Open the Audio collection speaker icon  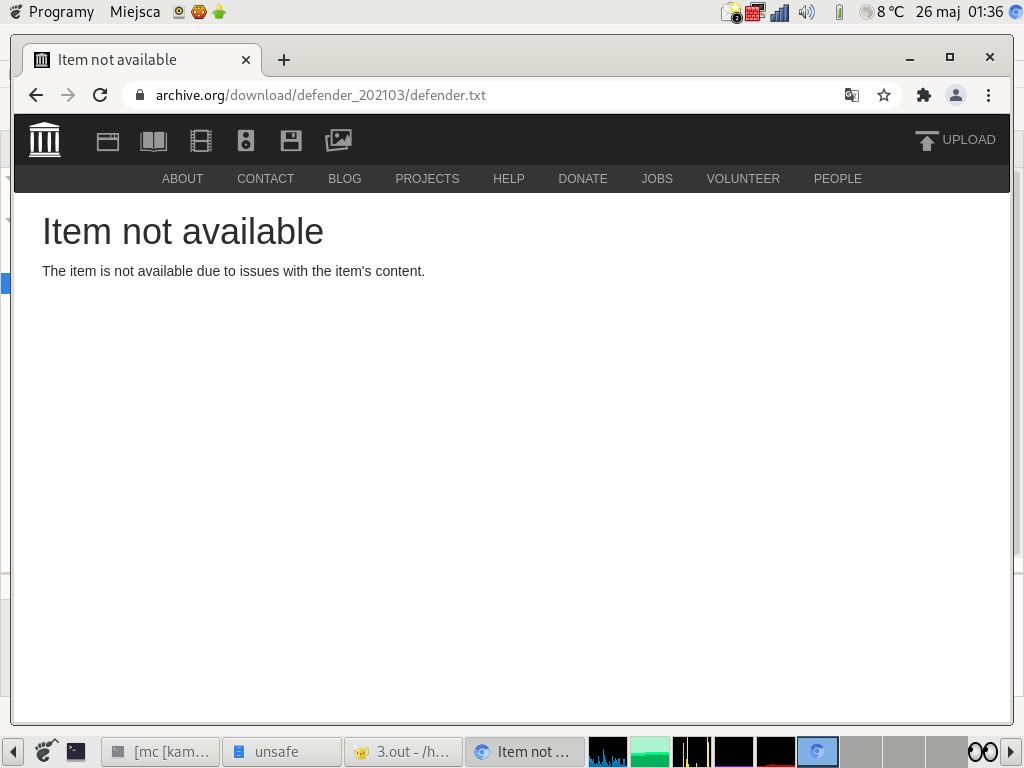point(245,140)
